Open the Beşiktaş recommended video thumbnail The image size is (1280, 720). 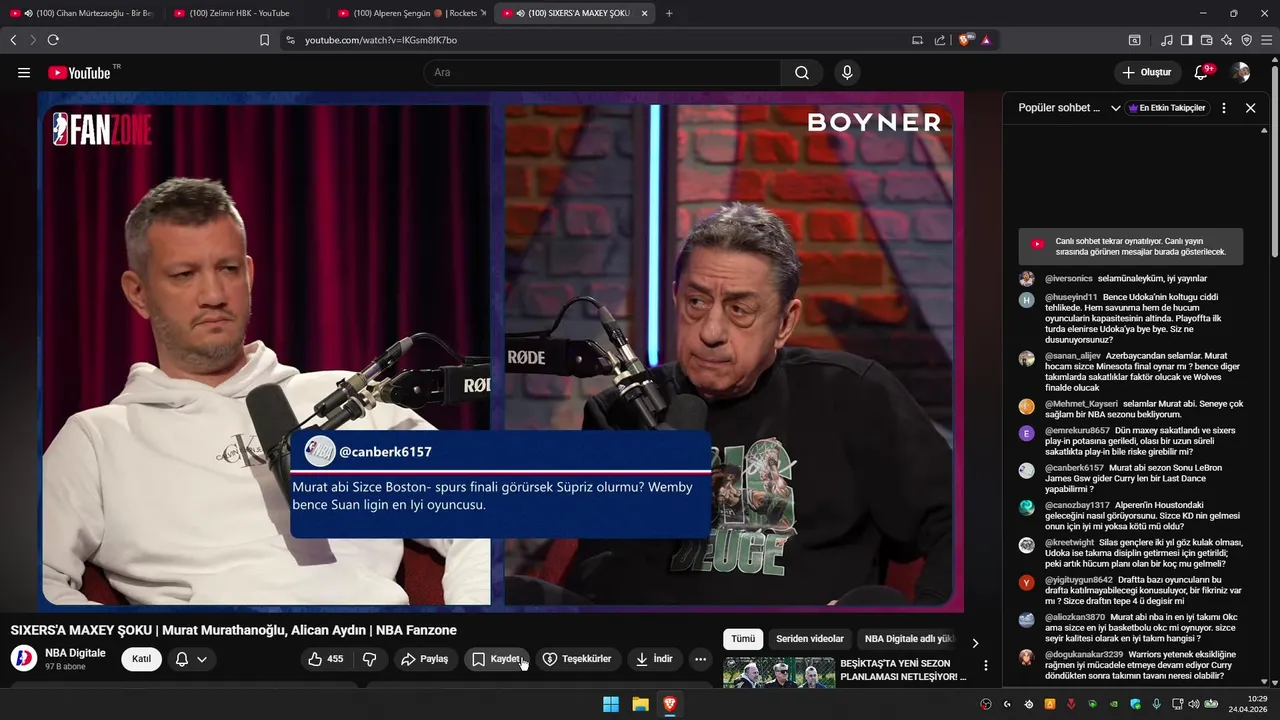click(779, 672)
